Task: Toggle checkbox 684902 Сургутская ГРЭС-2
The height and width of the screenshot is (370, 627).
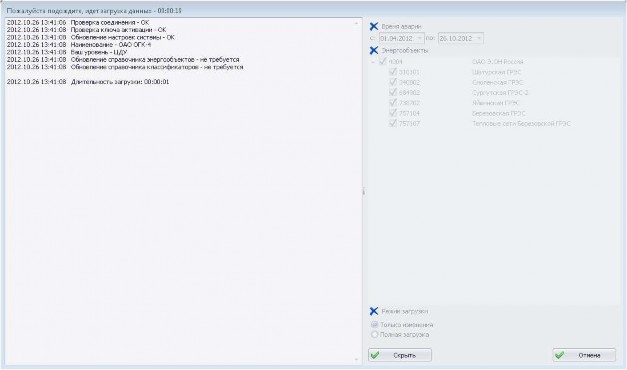Action: (393, 92)
